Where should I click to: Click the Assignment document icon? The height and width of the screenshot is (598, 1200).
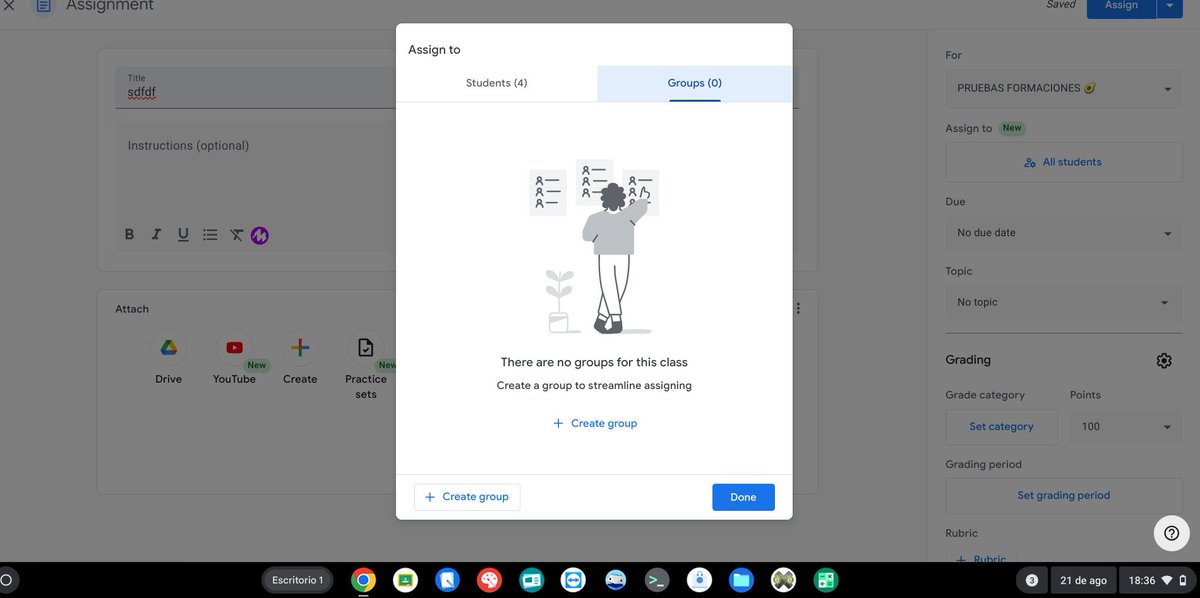[43, 6]
